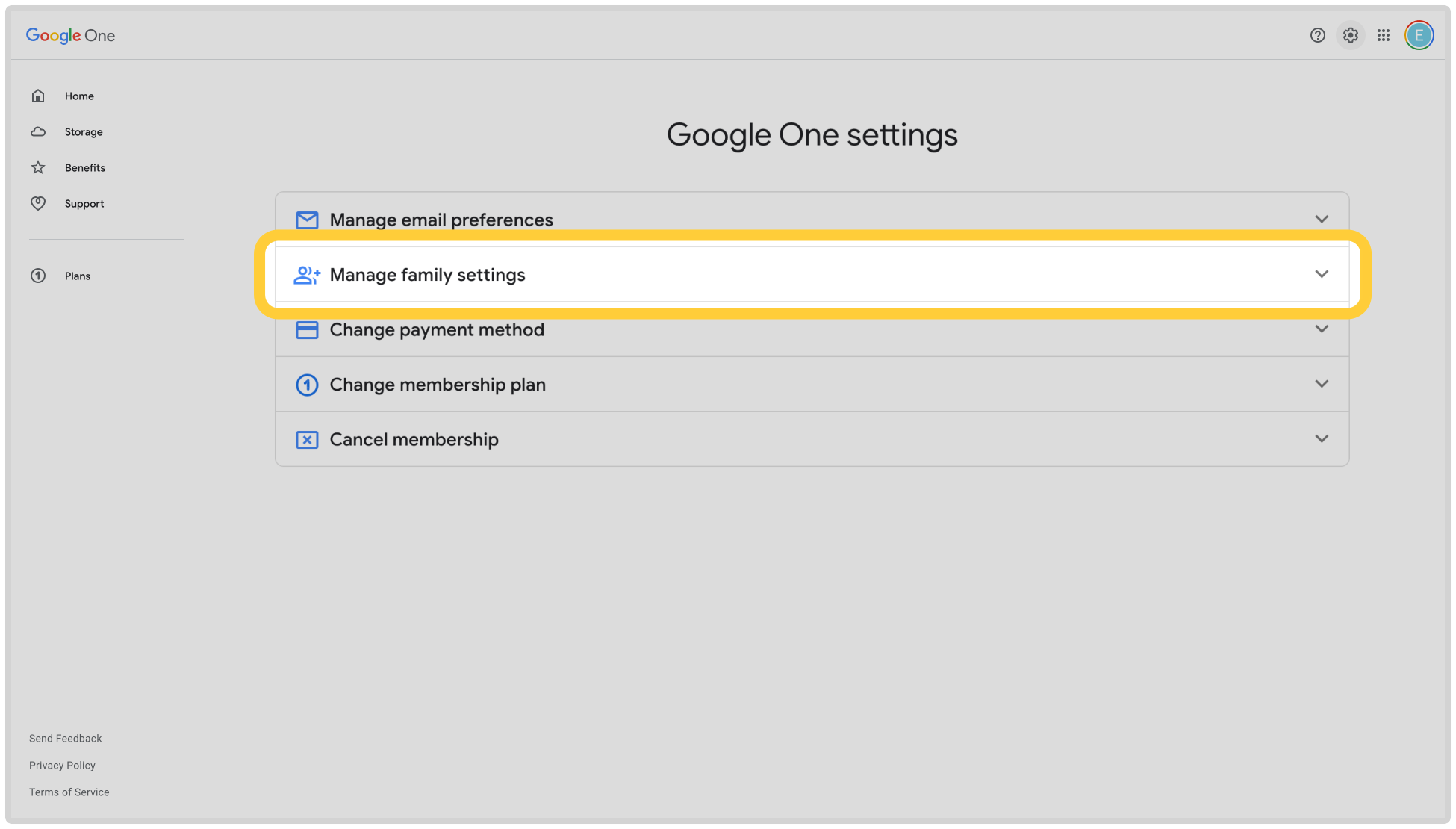Viewport: 1456px width, 829px height.
Task: Click the envelope icon for email preferences
Action: (307, 220)
